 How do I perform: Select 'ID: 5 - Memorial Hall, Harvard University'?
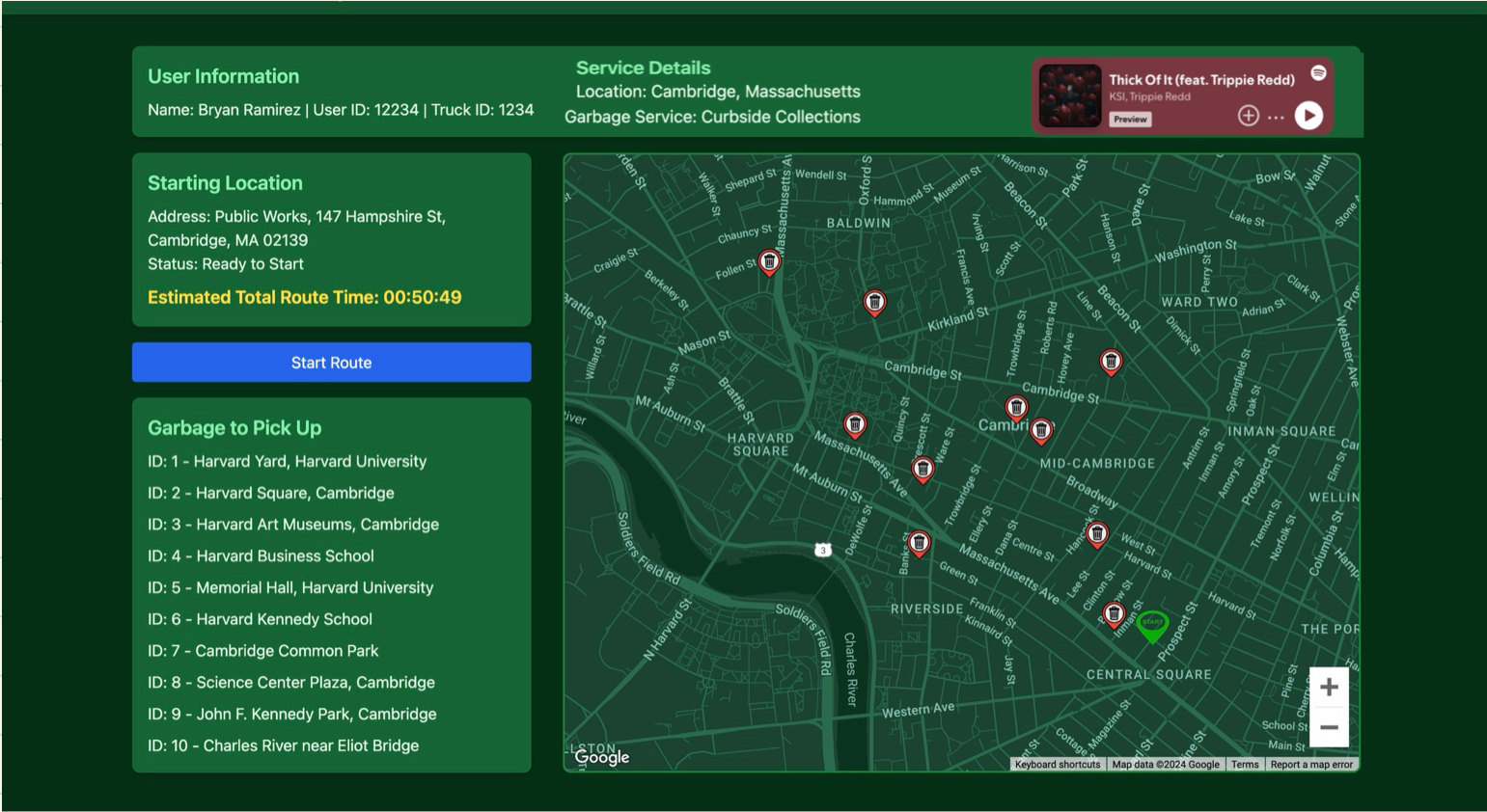point(290,587)
